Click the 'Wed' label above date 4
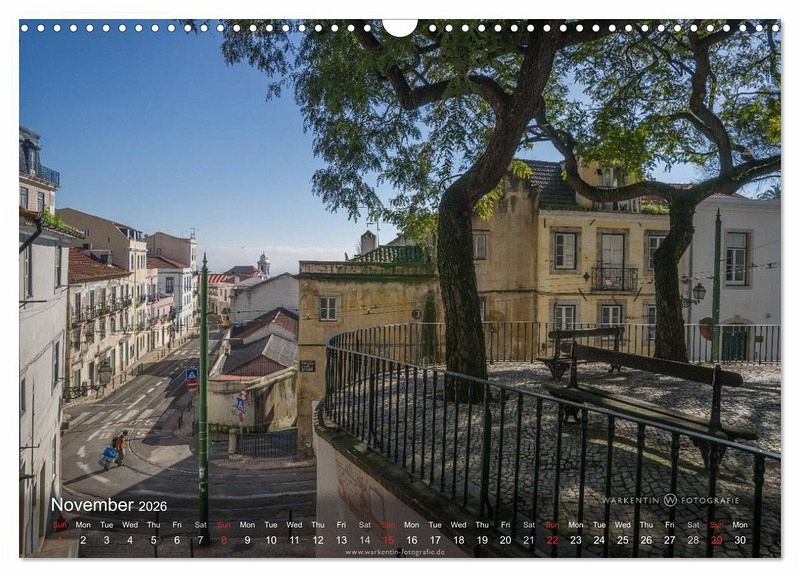 click(x=130, y=524)
